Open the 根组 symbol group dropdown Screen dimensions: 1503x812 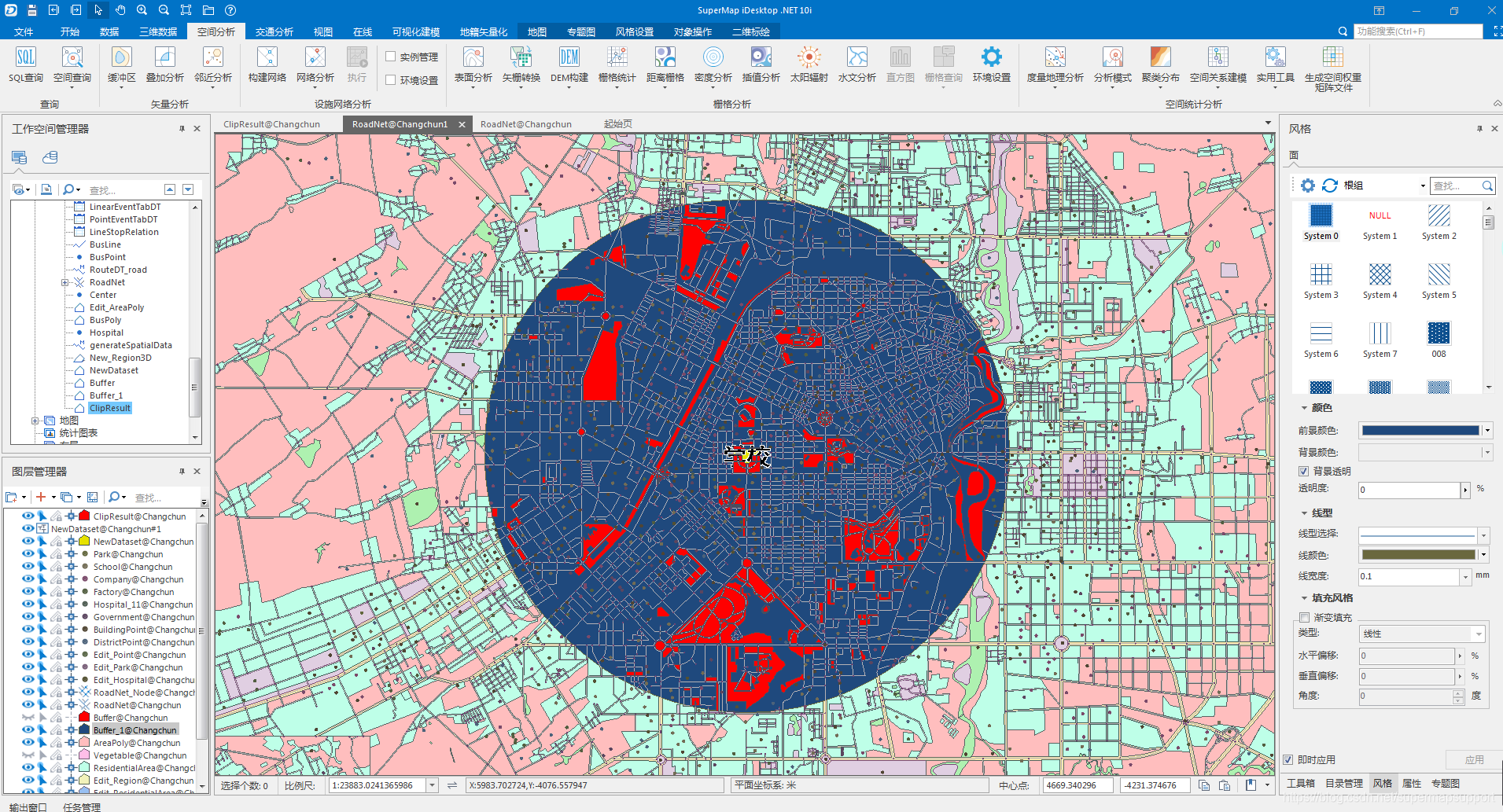coord(1423,186)
